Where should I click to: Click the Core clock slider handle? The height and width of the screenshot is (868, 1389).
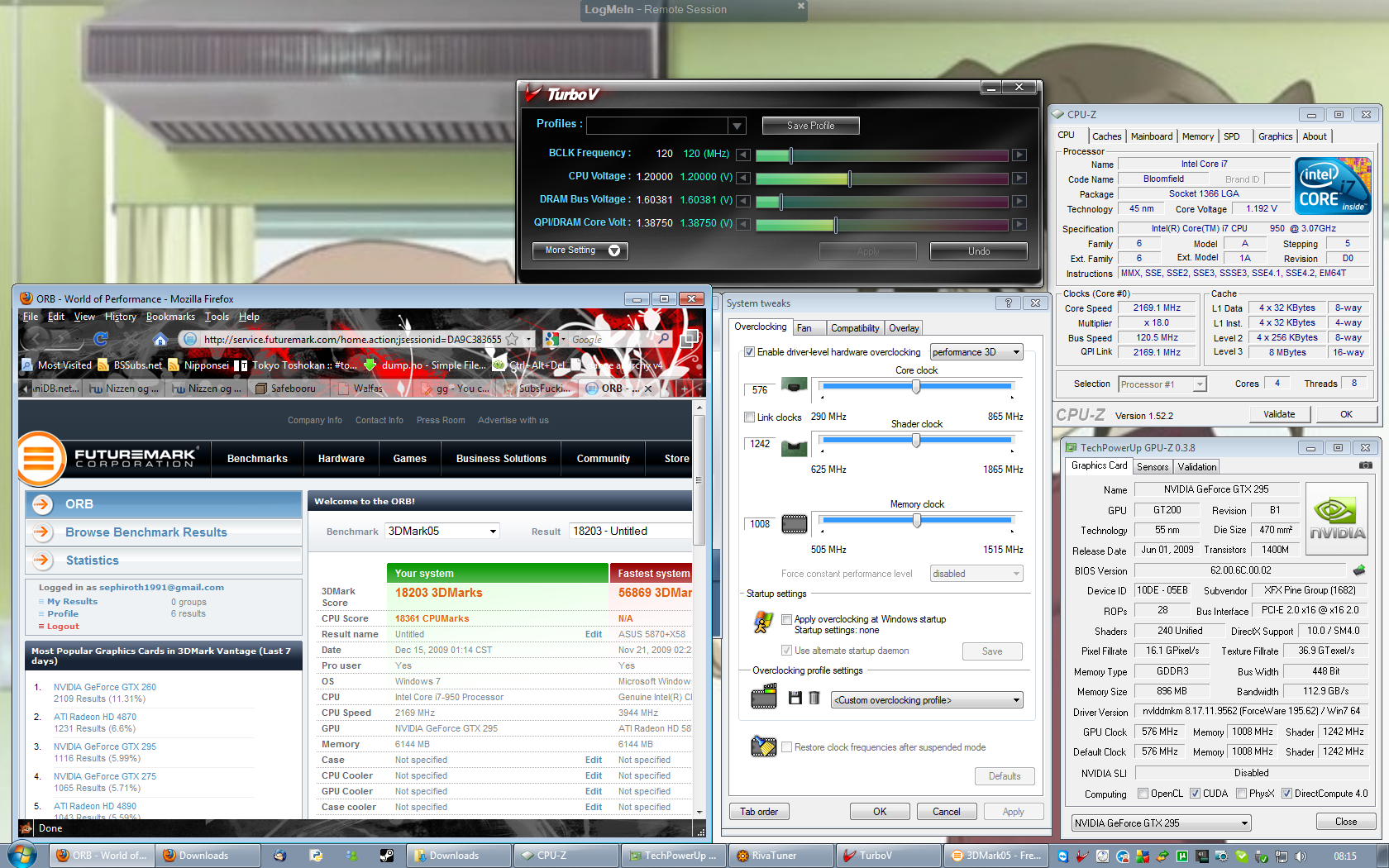pos(916,387)
